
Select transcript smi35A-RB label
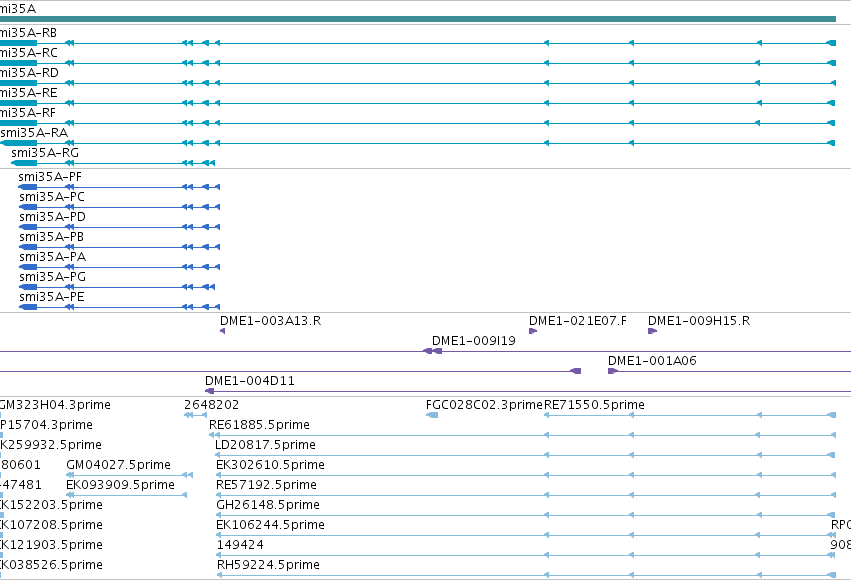click(x=28, y=33)
